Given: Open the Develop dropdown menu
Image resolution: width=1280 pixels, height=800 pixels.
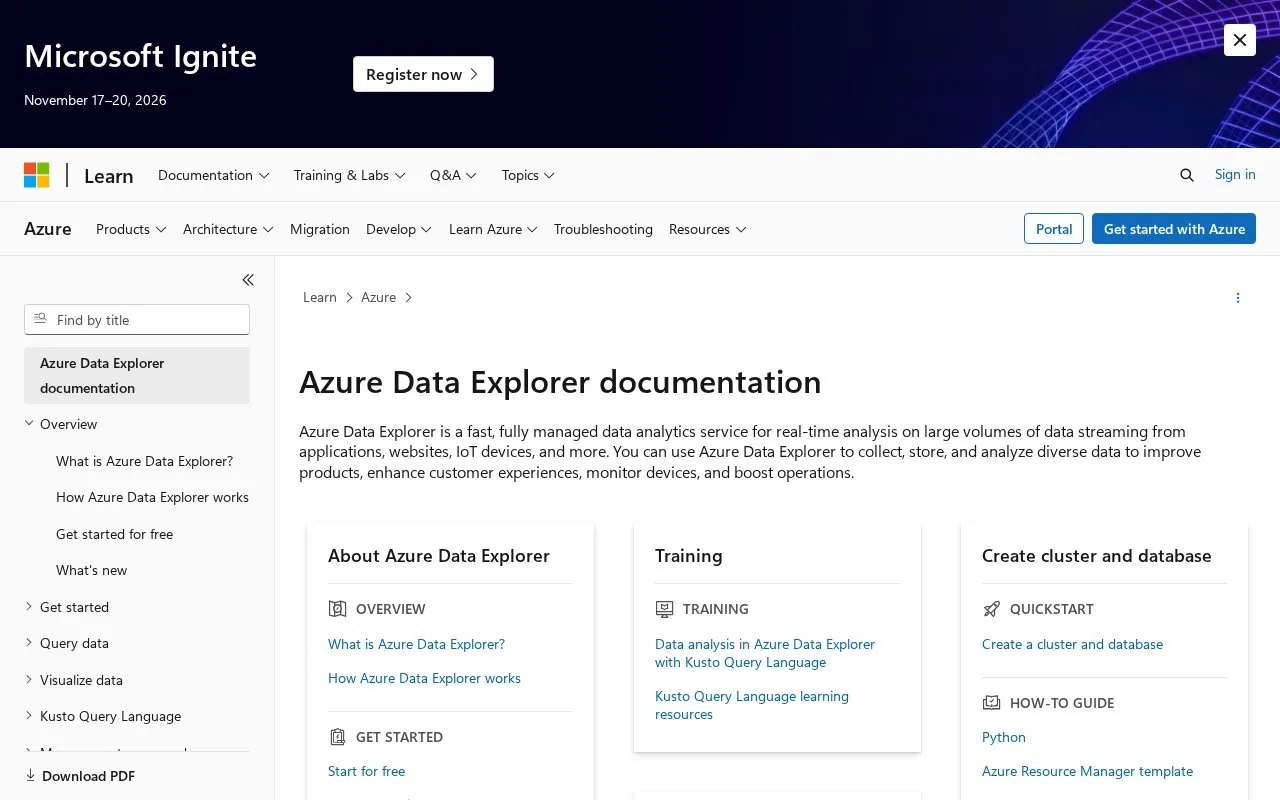Looking at the screenshot, I should point(399,229).
